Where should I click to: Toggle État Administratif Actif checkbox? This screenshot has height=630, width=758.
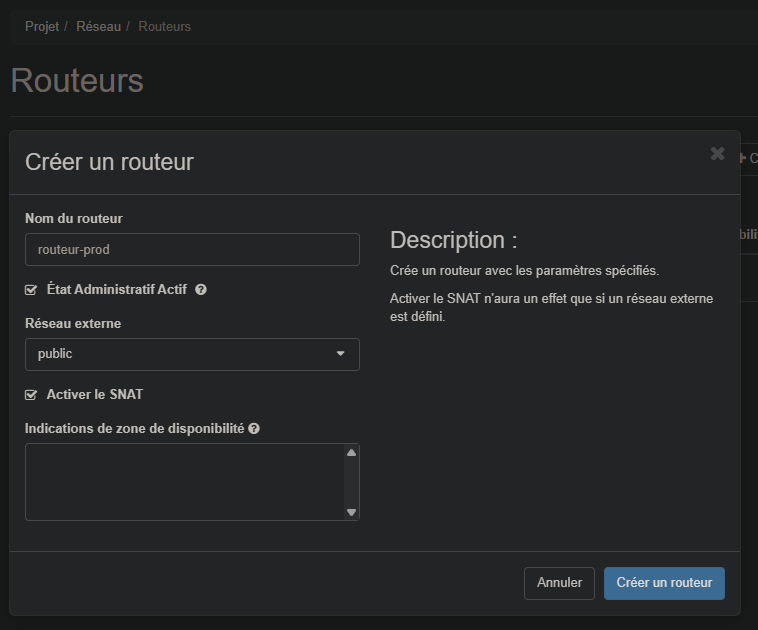(x=31, y=290)
